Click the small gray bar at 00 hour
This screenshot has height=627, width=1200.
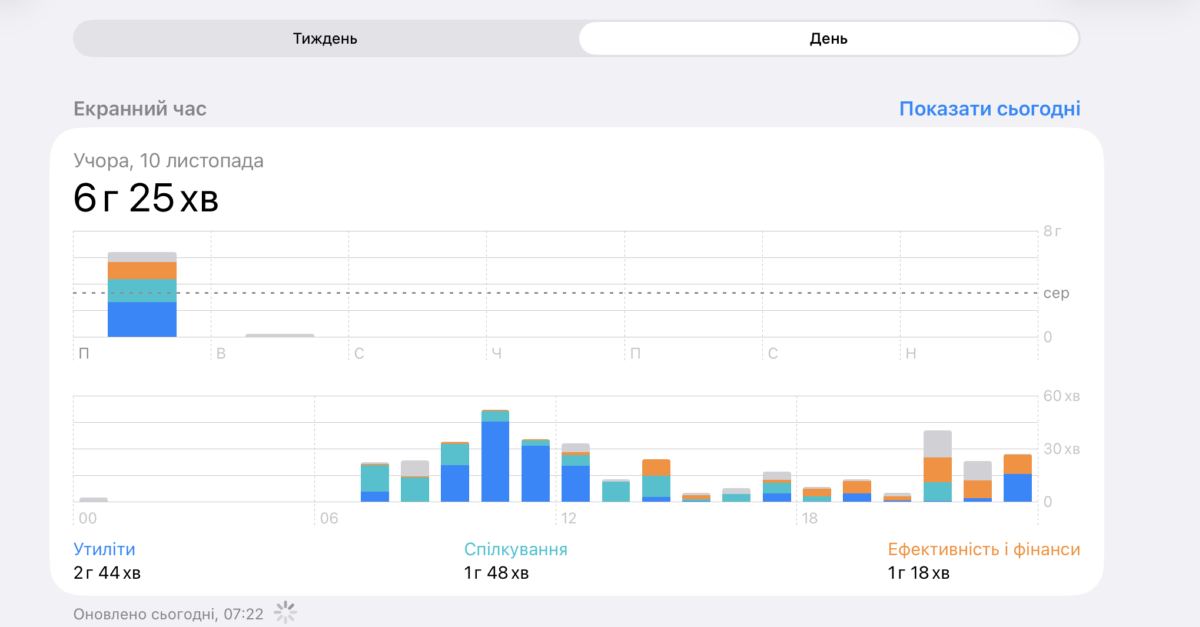tap(93, 499)
